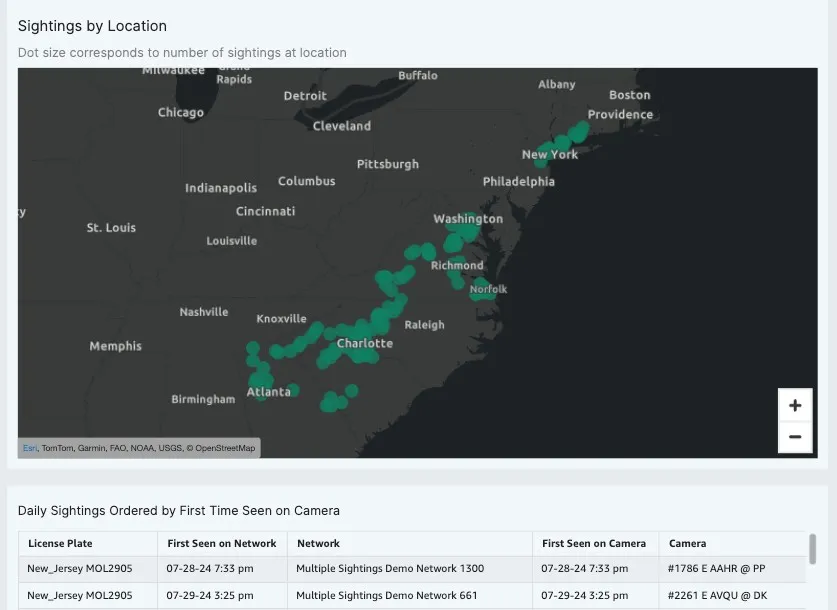Click the Pittsburgh label on map
The width and height of the screenshot is (837, 610).
click(x=388, y=164)
